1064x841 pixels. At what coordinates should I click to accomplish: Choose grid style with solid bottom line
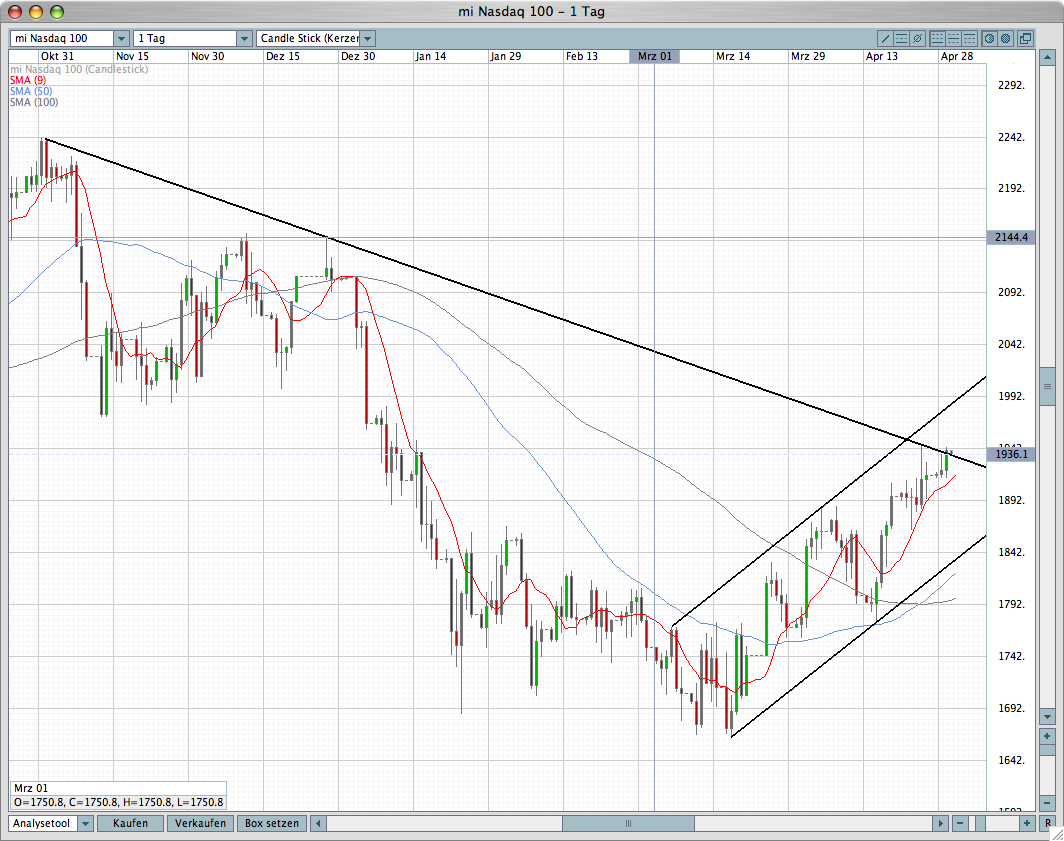click(x=937, y=39)
